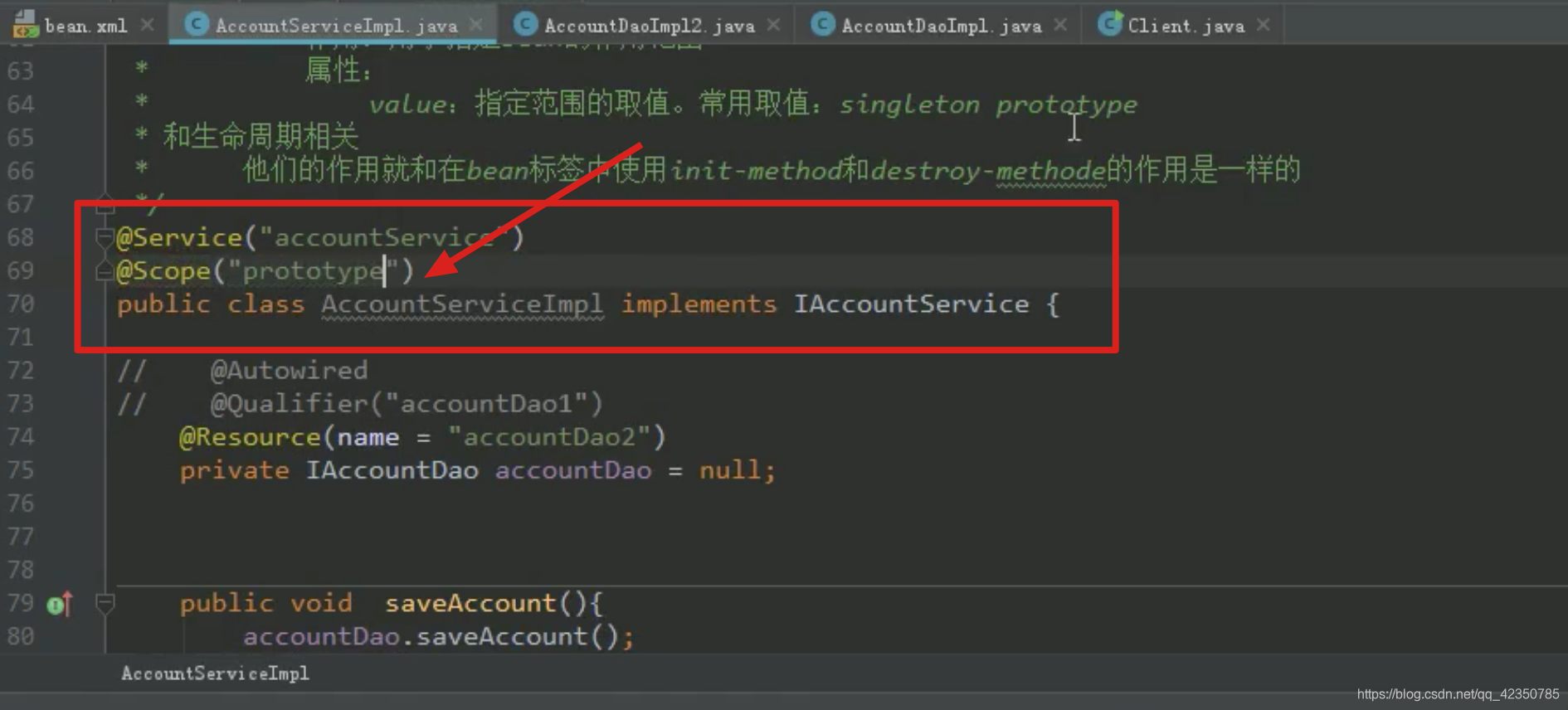This screenshot has width=1568, height=710.
Task: Collapse the fold marker at @Scope line 69
Action: tap(105, 271)
